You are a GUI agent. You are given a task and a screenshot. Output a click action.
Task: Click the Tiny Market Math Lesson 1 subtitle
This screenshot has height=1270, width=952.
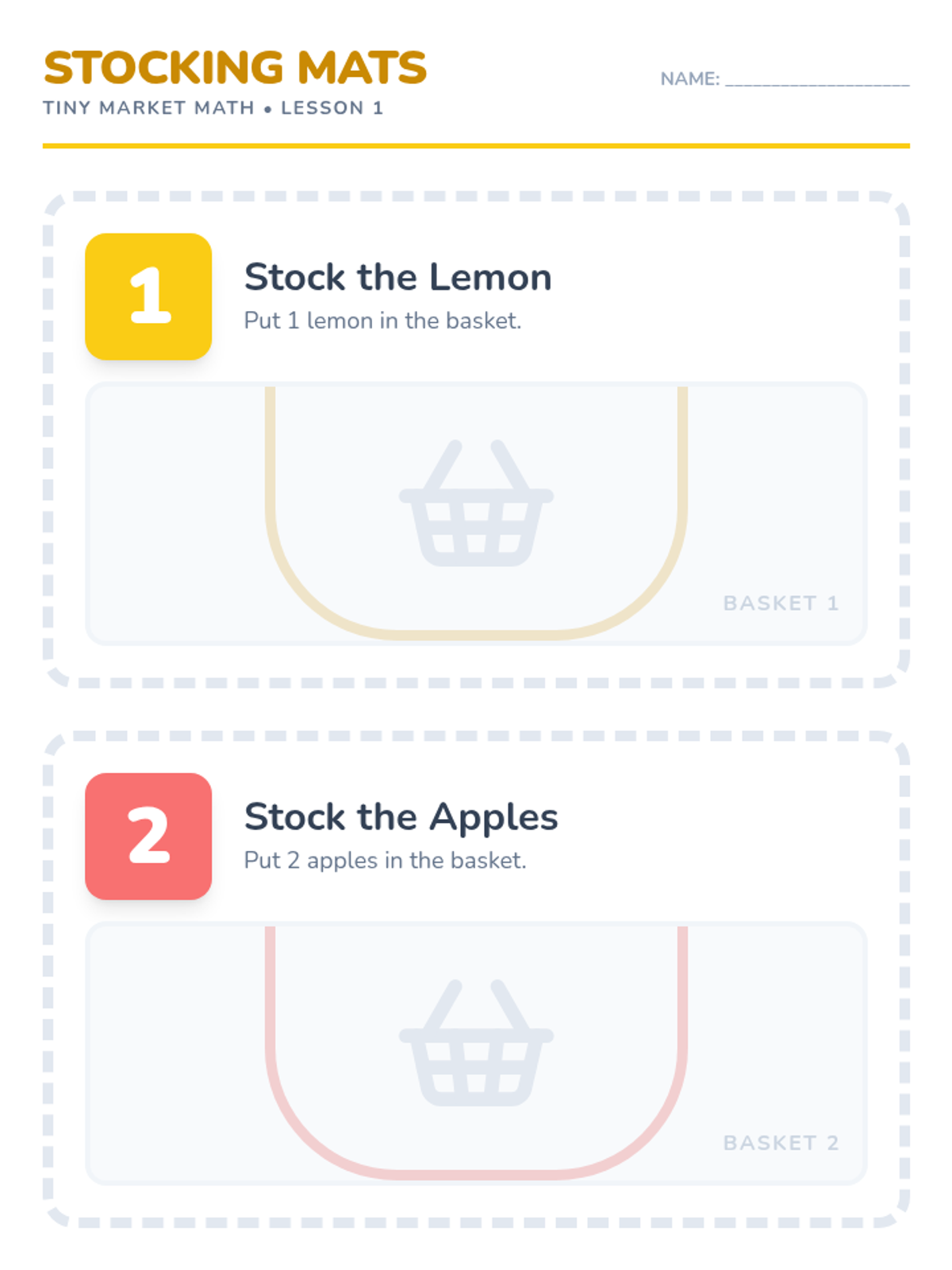coord(213,108)
